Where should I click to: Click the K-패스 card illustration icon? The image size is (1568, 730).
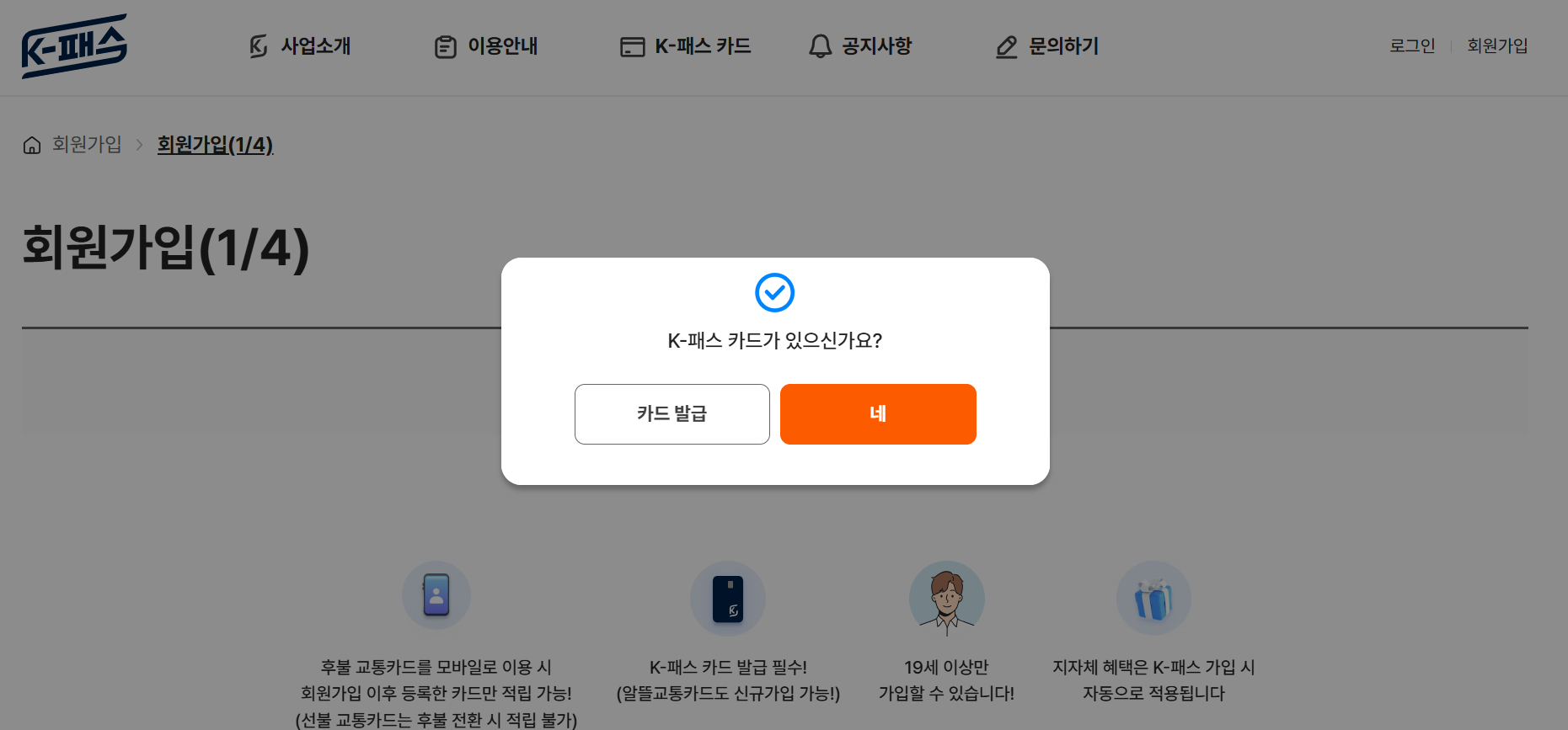click(728, 599)
